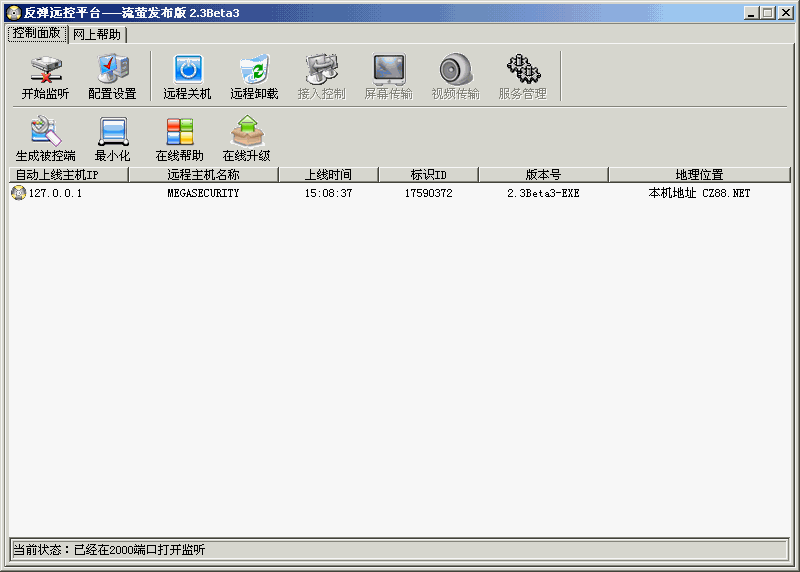Viewport: 800px width, 572px height.
Task: Click 在线升级 online upgrade icon
Action: [x=246, y=139]
